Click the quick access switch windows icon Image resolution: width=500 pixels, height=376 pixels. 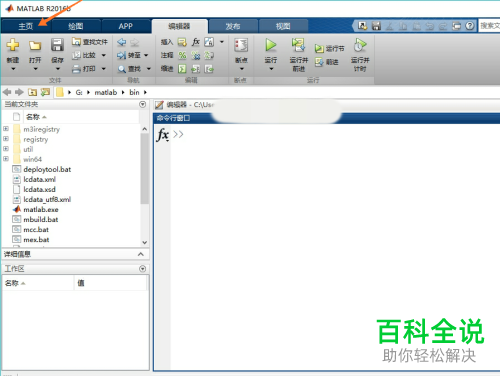(456, 26)
